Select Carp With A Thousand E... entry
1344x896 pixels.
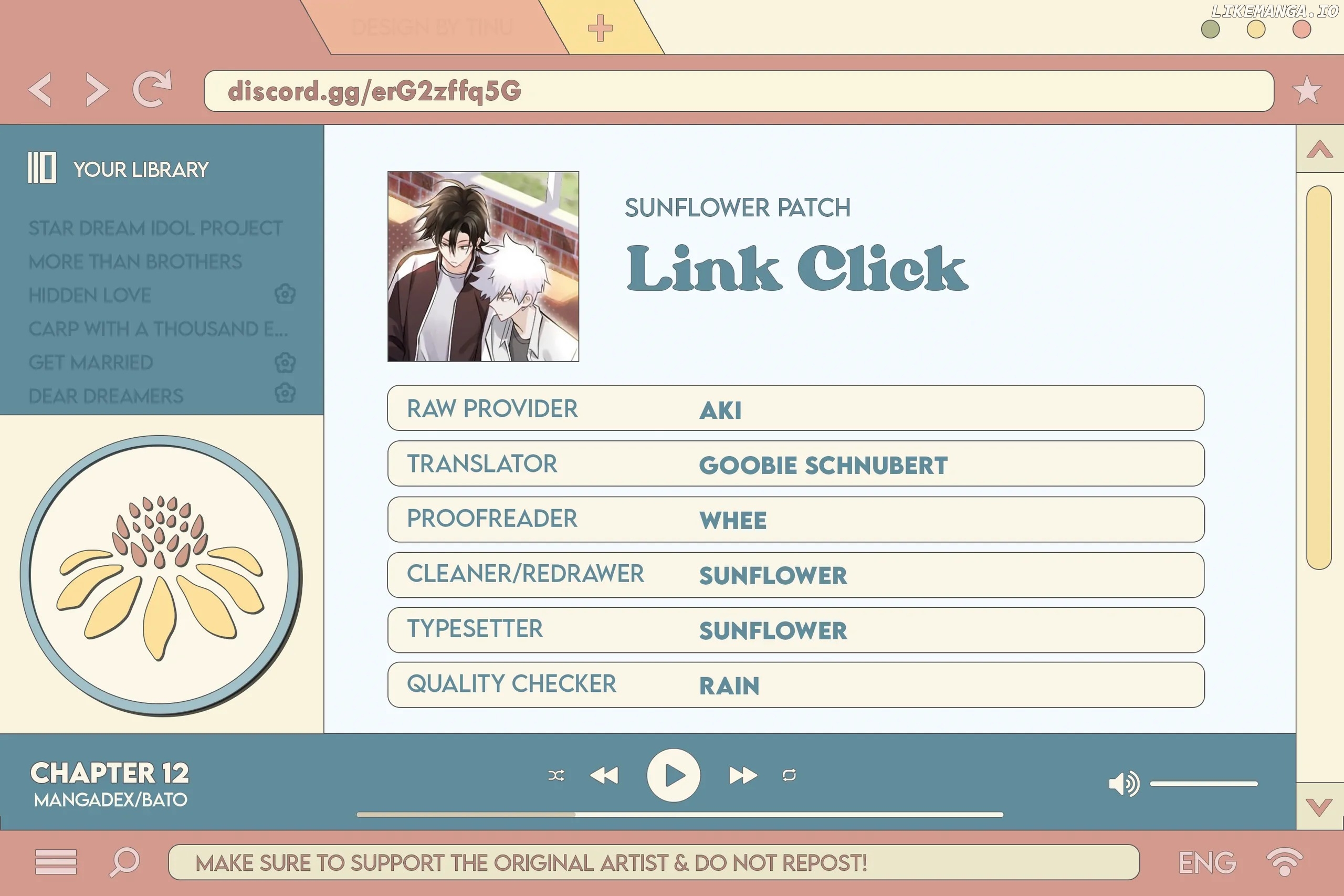[x=158, y=329]
